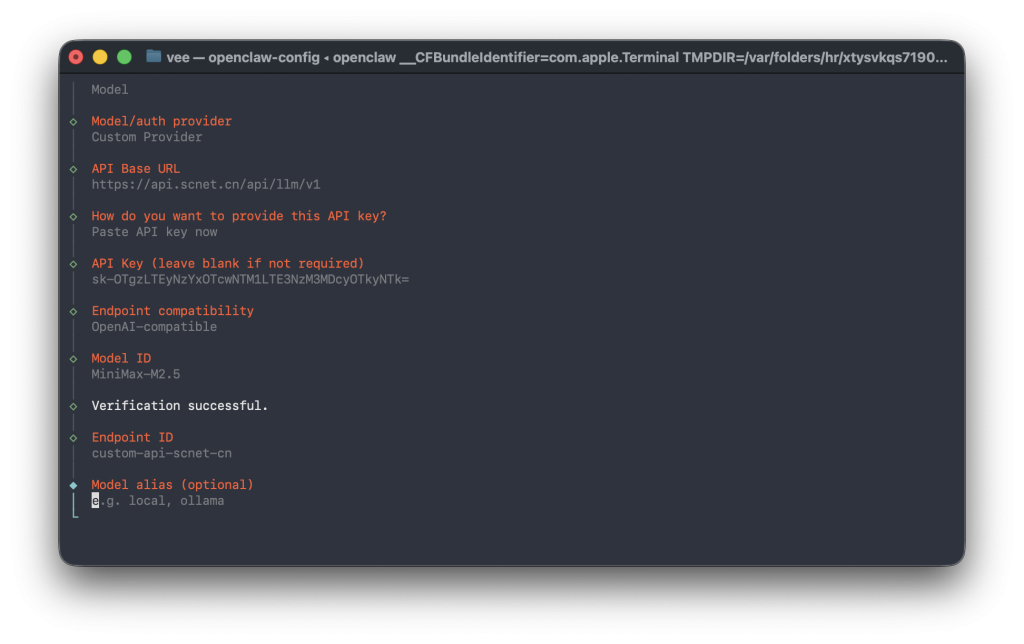Click the filled diamond beside Model alias
1024x644 pixels.
73,485
